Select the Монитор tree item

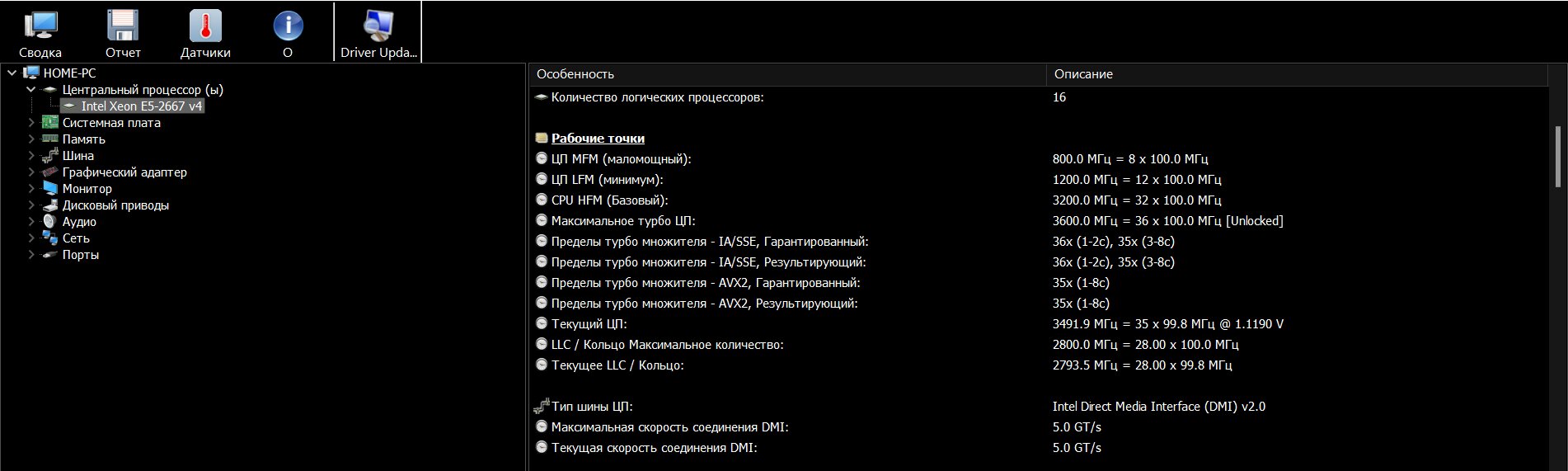click(x=87, y=189)
